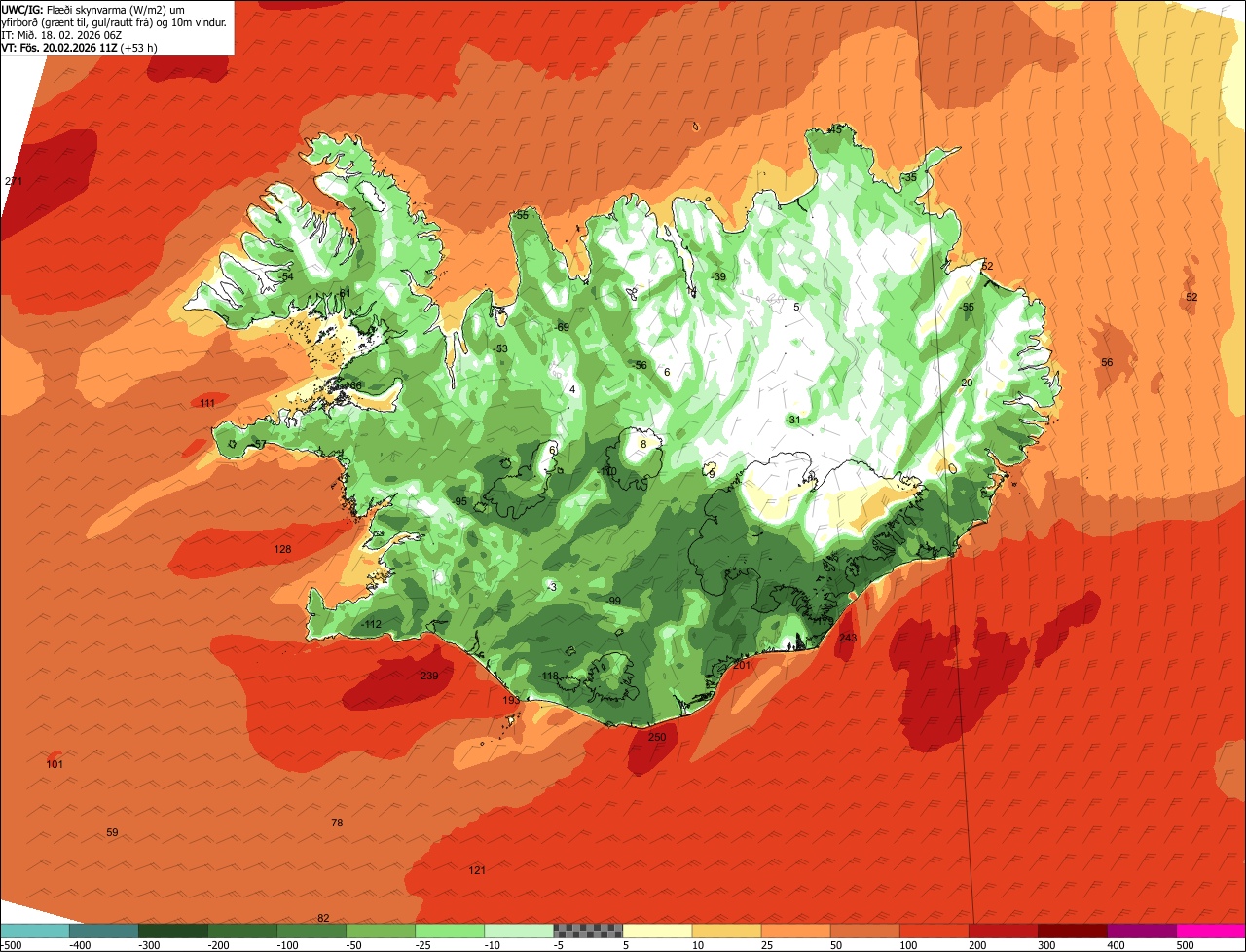Viewport: 1246px width, 952px height.
Task: Click the value '-3' in southwest Iceland
Action: 551,587
